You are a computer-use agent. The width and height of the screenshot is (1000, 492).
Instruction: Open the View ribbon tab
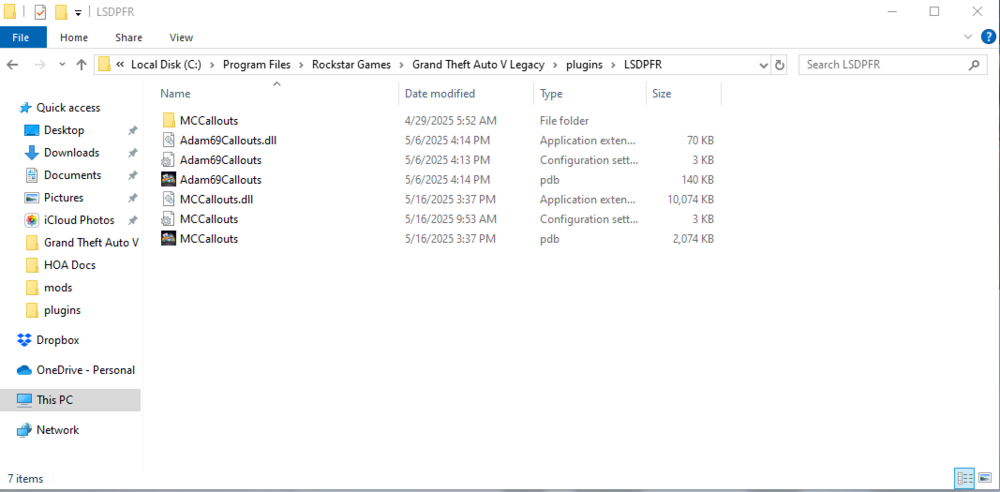coord(181,38)
